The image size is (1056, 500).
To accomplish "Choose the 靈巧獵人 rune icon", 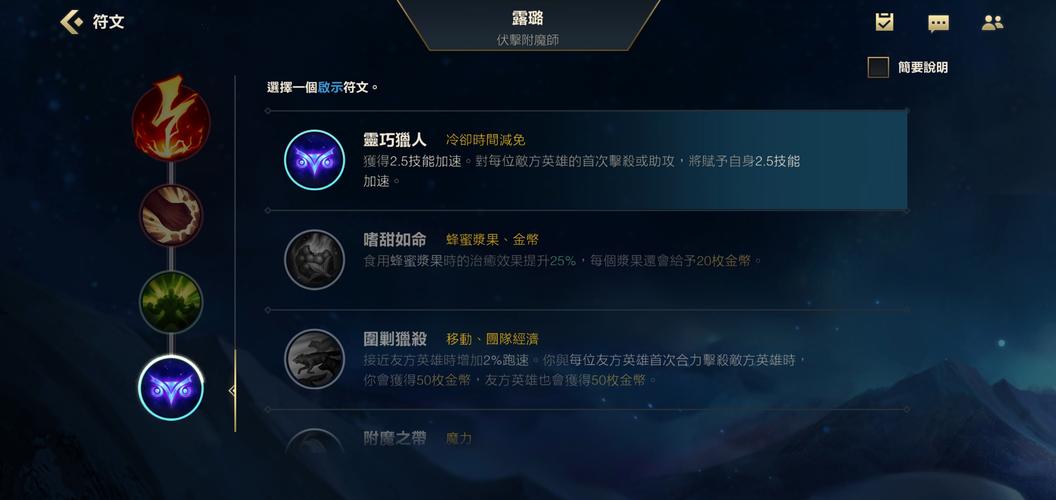I will (x=315, y=160).
